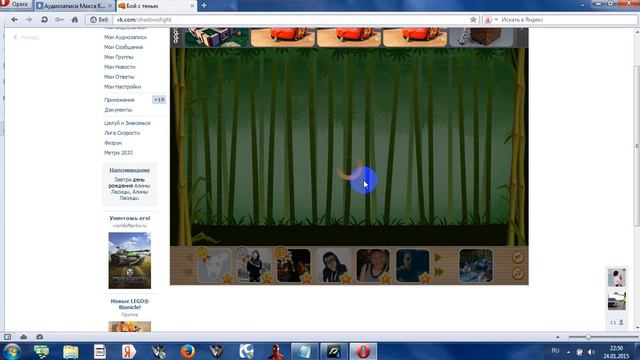Viewport: 640px width, 360px height.
Task: Click the Веб security badge
Action: click(x=99, y=20)
